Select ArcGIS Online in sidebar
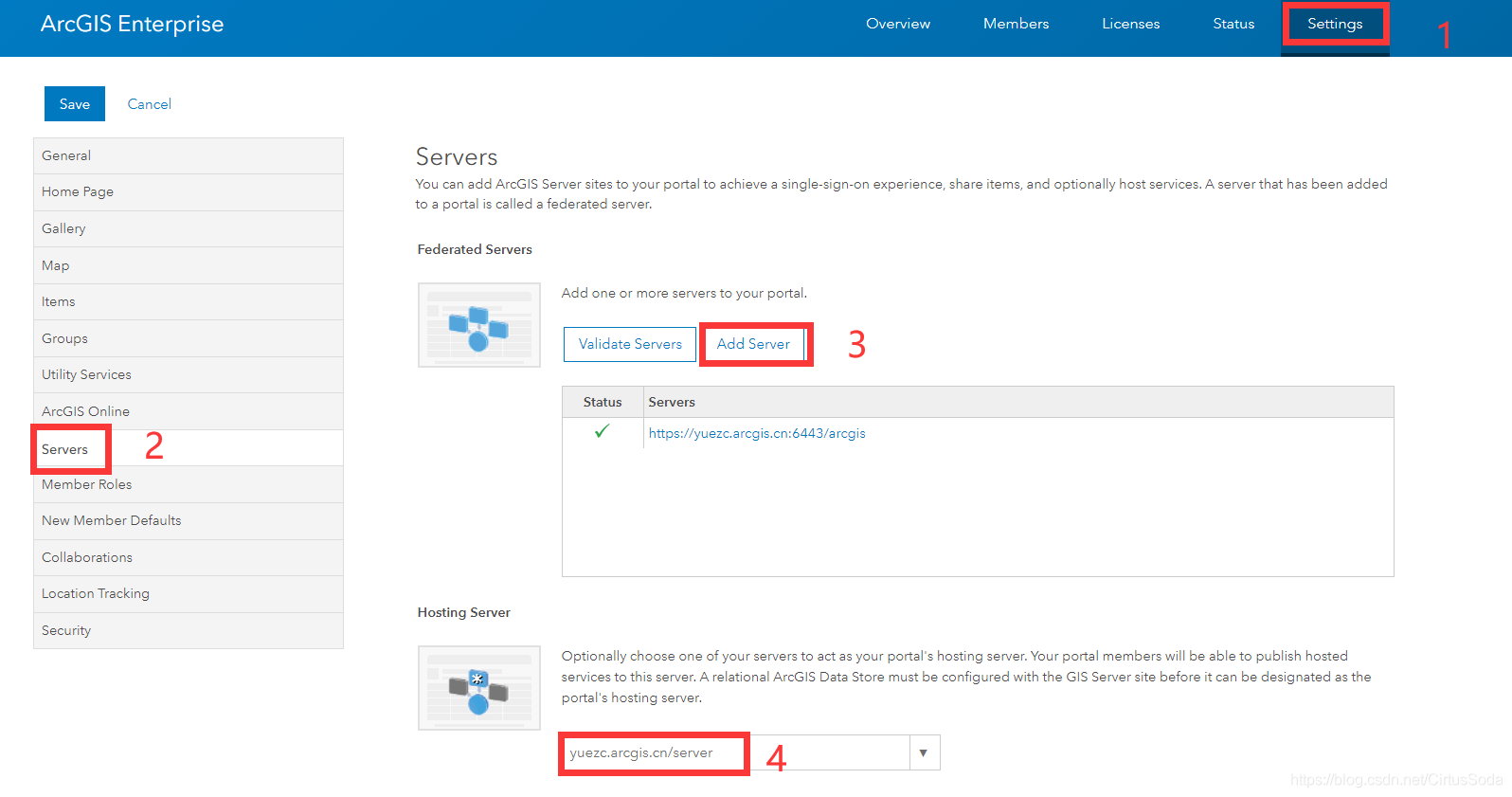The height and width of the screenshot is (797, 1512). (189, 411)
